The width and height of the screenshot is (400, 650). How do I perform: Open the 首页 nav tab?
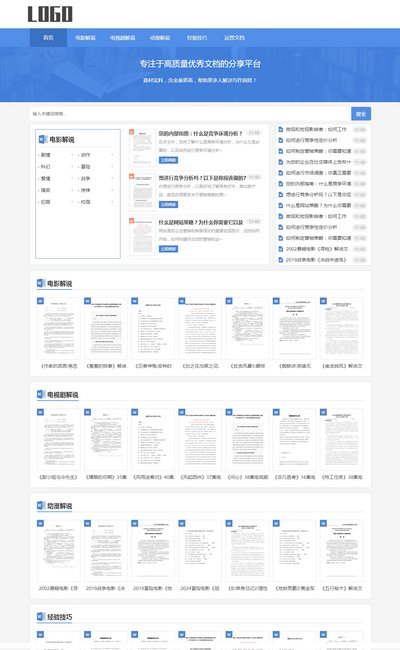tap(48, 38)
